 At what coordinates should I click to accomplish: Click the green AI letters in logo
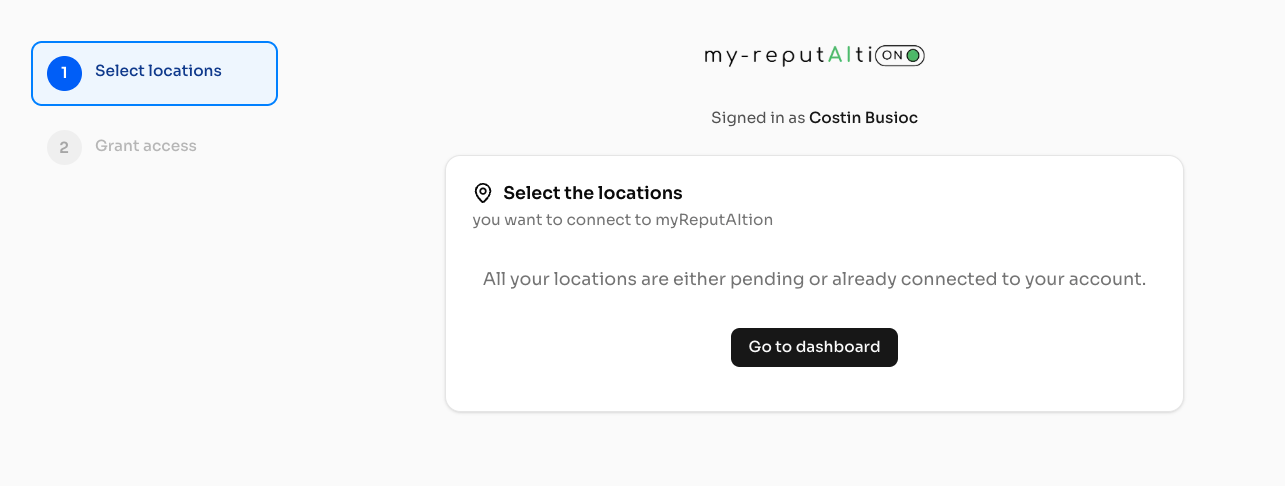[x=840, y=56]
